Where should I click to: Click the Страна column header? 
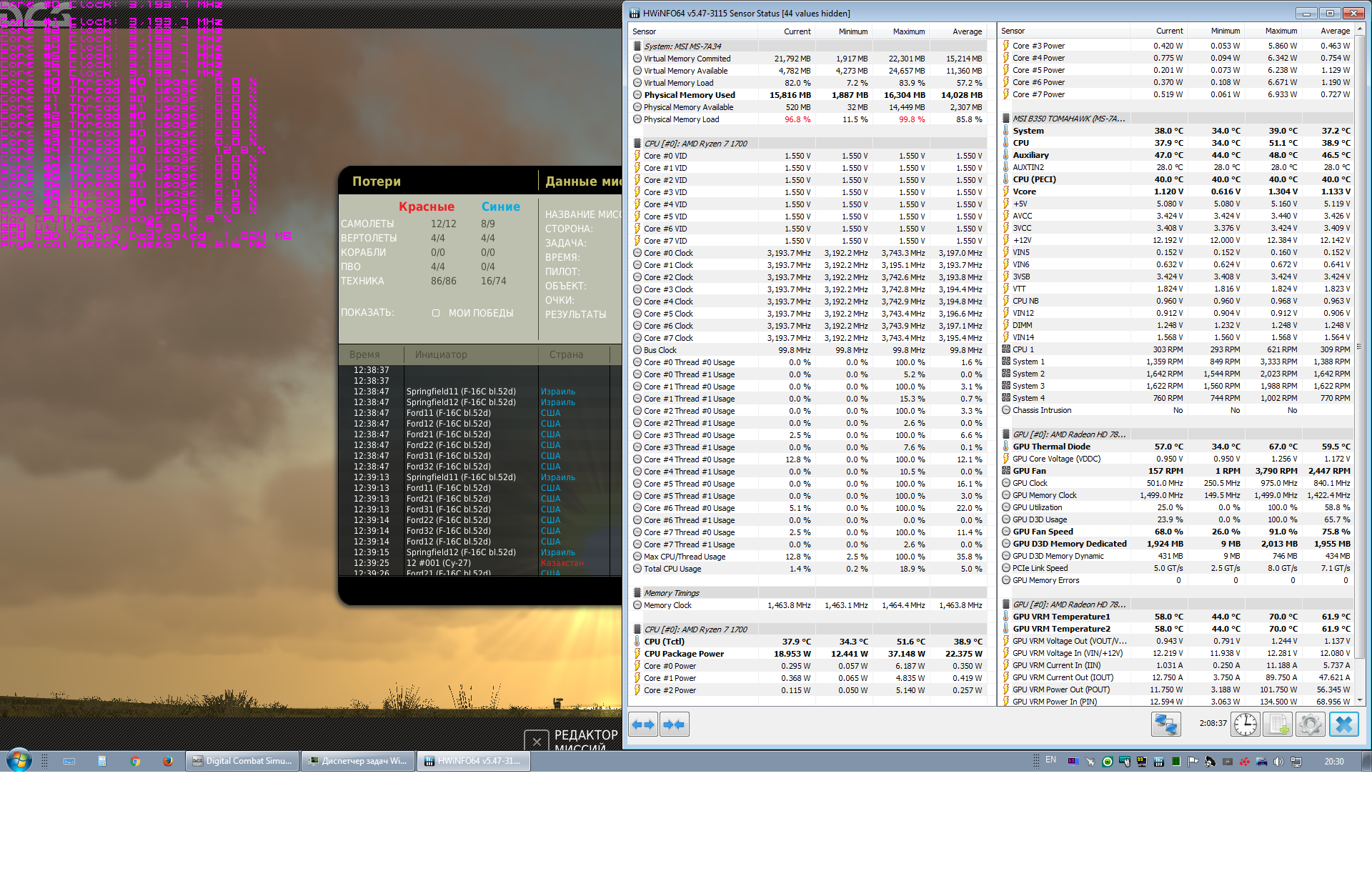click(x=573, y=354)
